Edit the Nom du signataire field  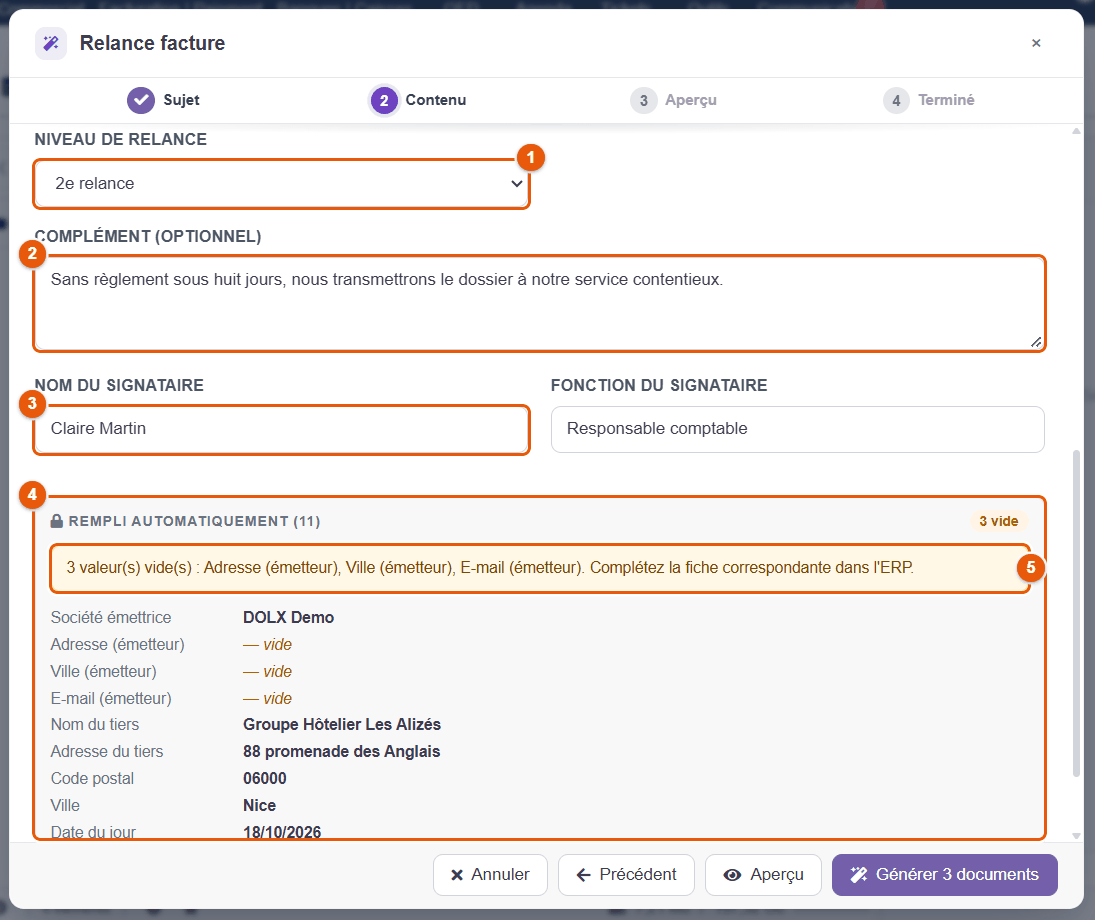click(281, 429)
